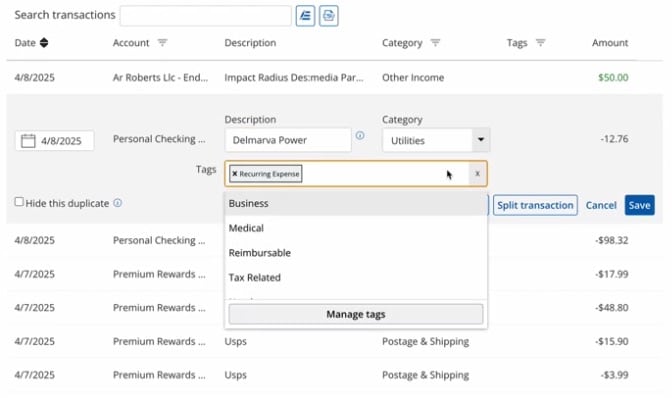Open the Usps transaction for -$3.99
This screenshot has height=398, width=672.
[235, 375]
